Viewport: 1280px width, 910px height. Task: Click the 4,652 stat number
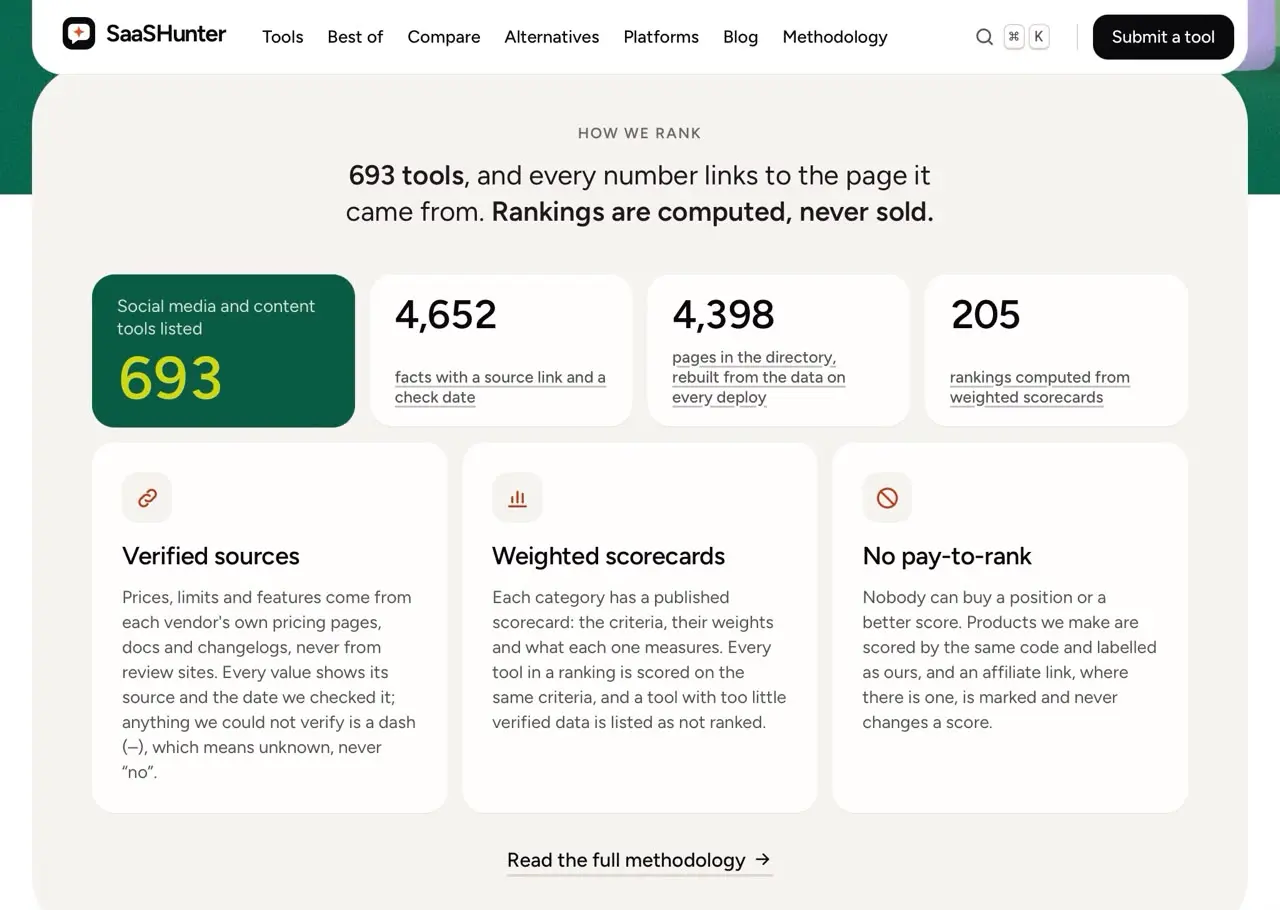point(446,314)
